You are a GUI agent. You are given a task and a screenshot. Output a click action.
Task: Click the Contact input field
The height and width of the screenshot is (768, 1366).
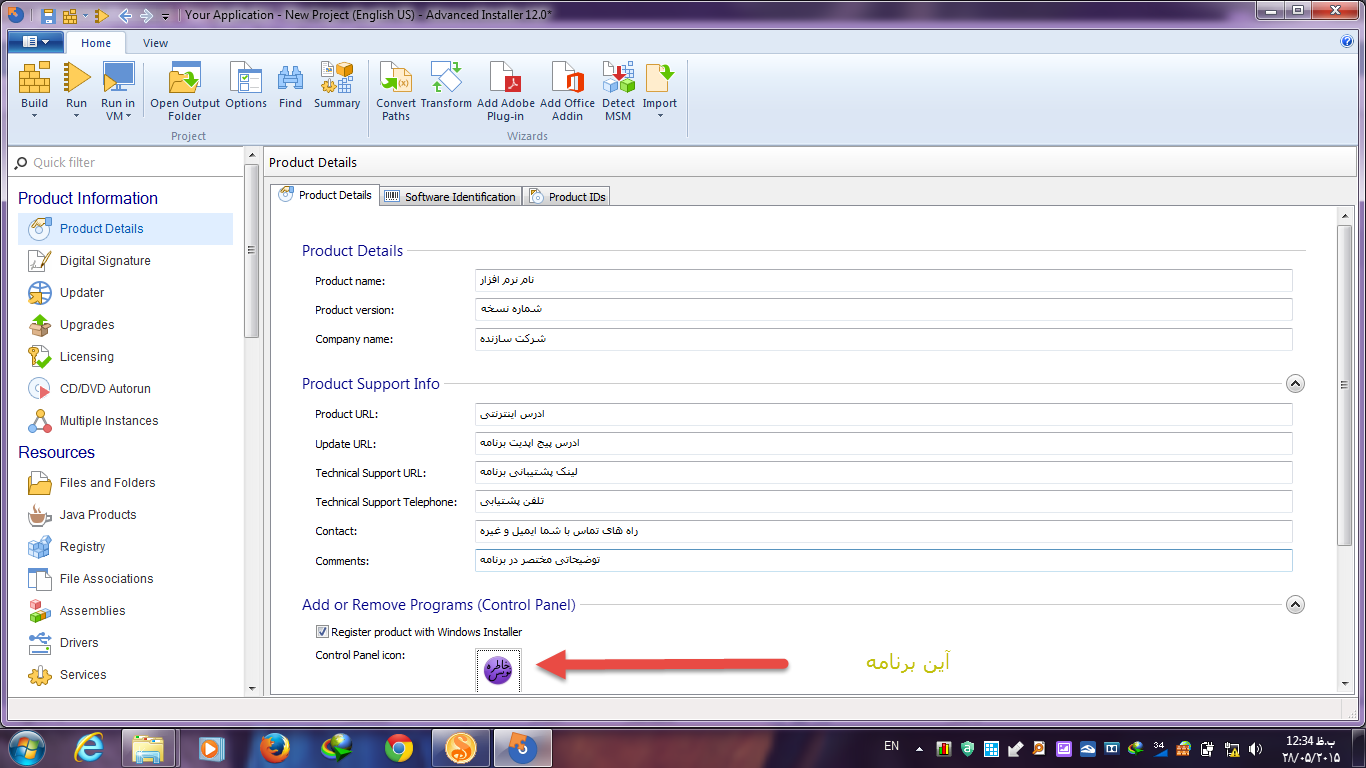pyautogui.click(x=884, y=531)
